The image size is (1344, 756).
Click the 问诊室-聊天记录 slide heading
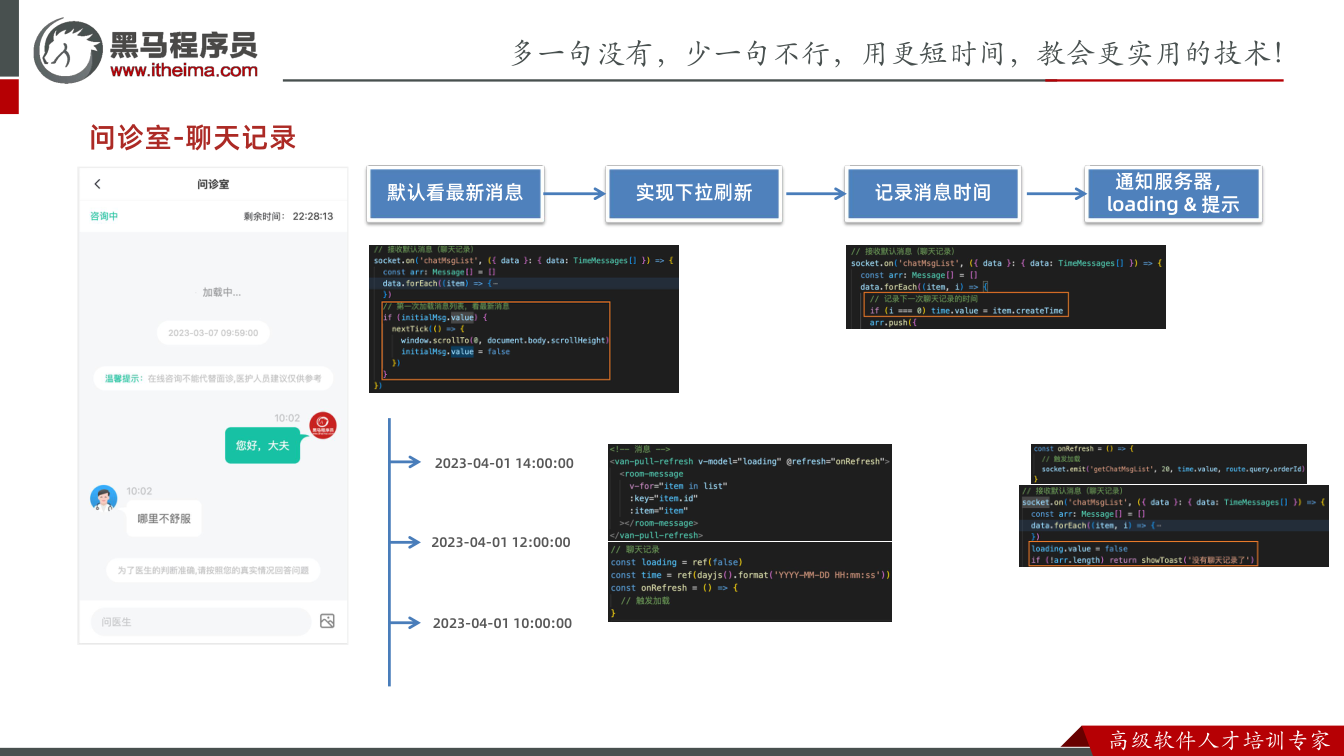click(193, 138)
